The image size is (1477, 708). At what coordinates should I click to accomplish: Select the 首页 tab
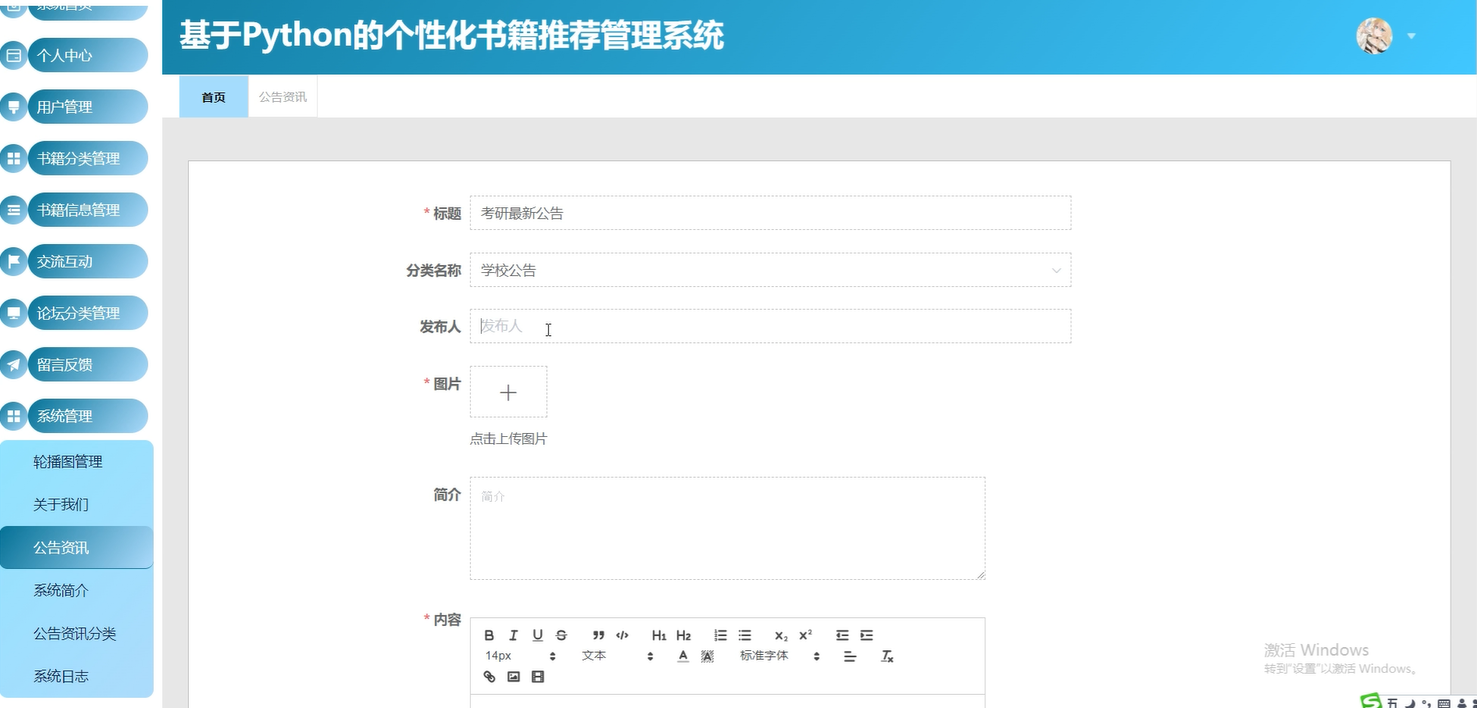(212, 96)
